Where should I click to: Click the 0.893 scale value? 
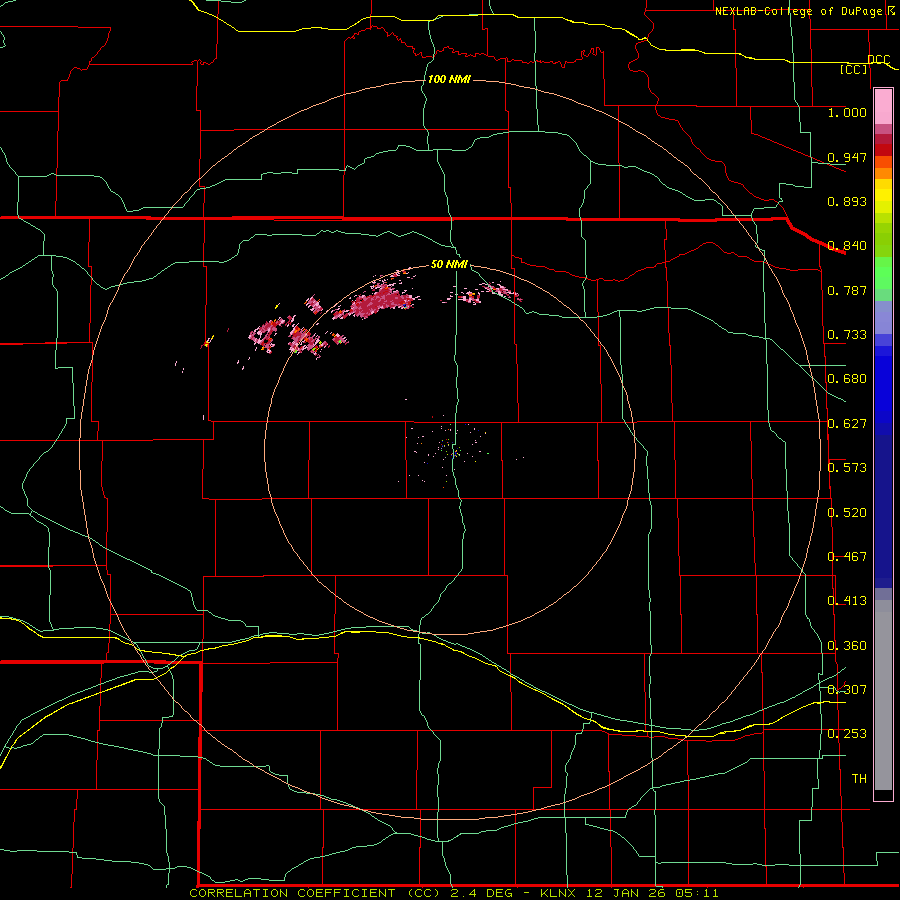tap(847, 201)
